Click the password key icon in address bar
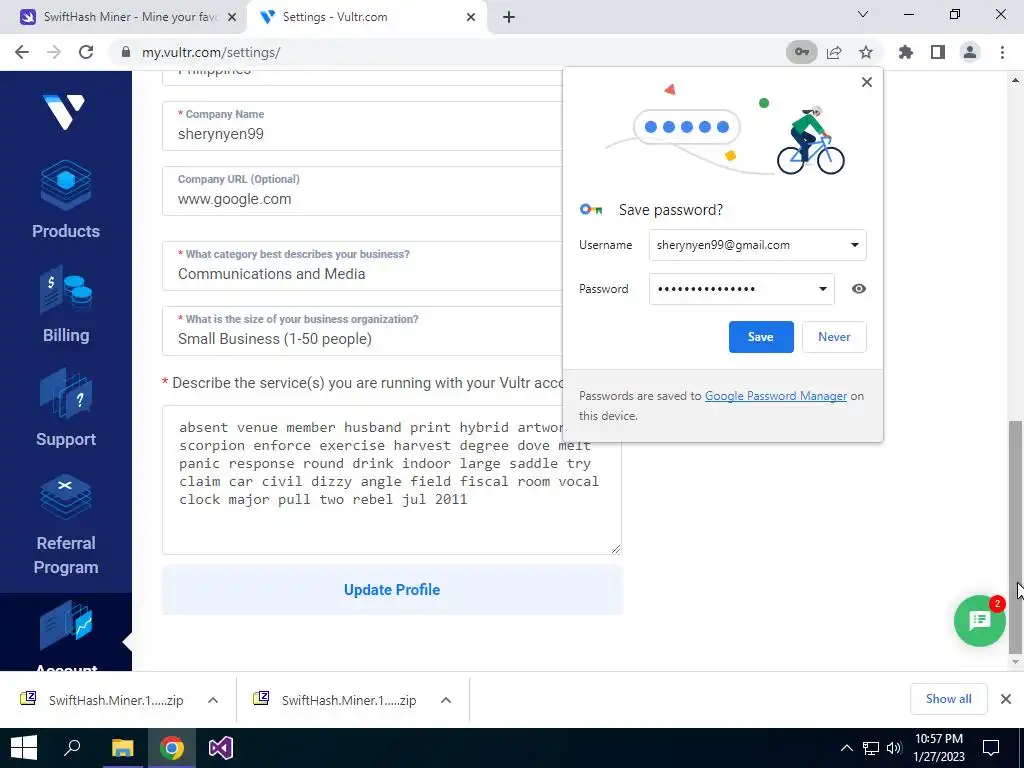Screen dimensions: 1024x768 pyautogui.click(x=801, y=52)
